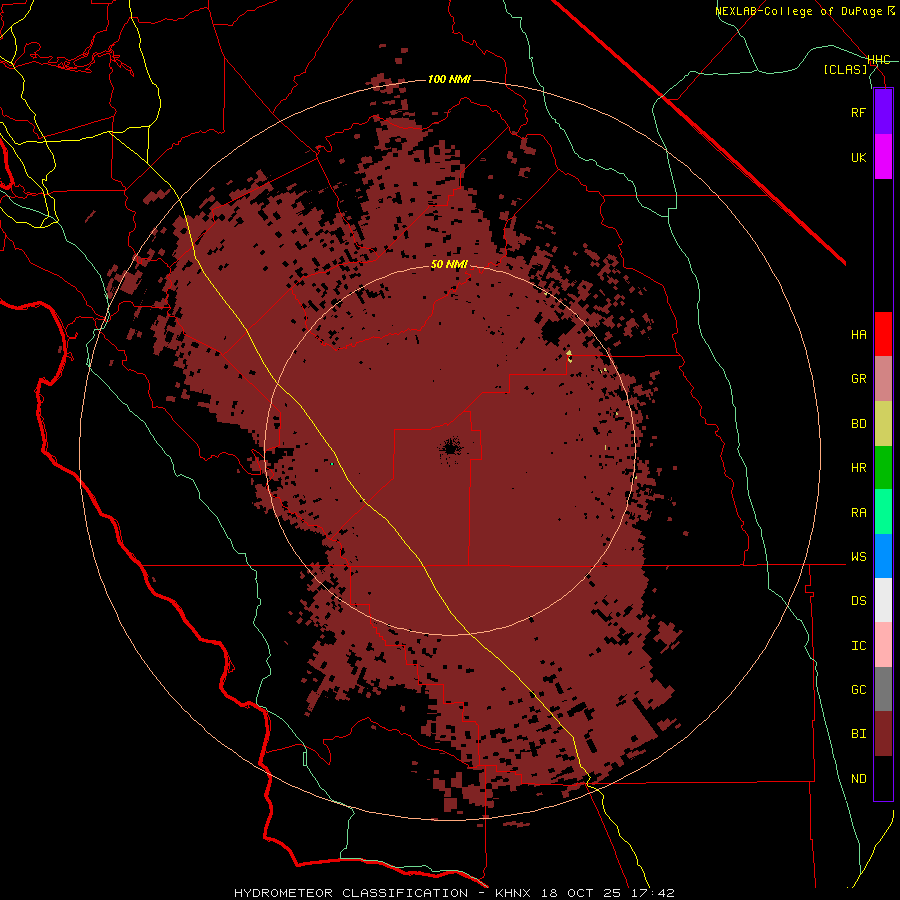Click the RF legend label
Image resolution: width=900 pixels, height=900 pixels.
tap(858, 113)
